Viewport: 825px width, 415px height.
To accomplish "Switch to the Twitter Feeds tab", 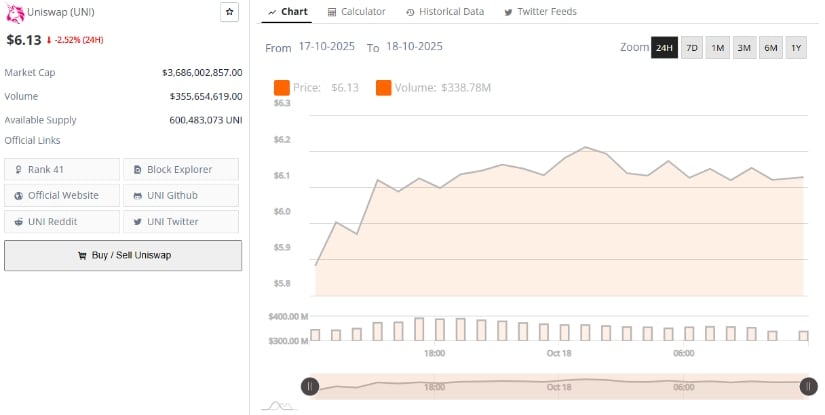I will (x=540, y=12).
